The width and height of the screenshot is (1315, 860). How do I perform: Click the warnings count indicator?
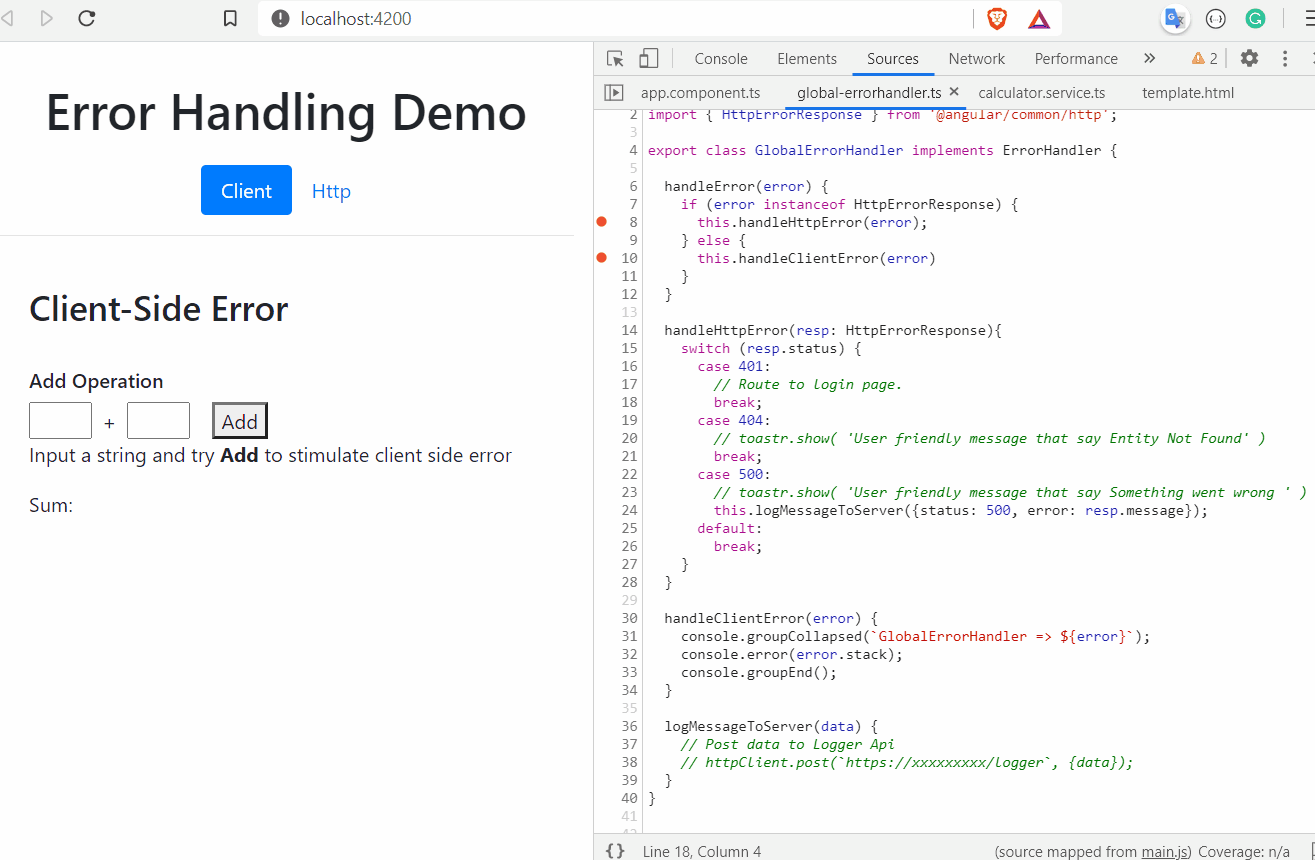click(x=1204, y=59)
